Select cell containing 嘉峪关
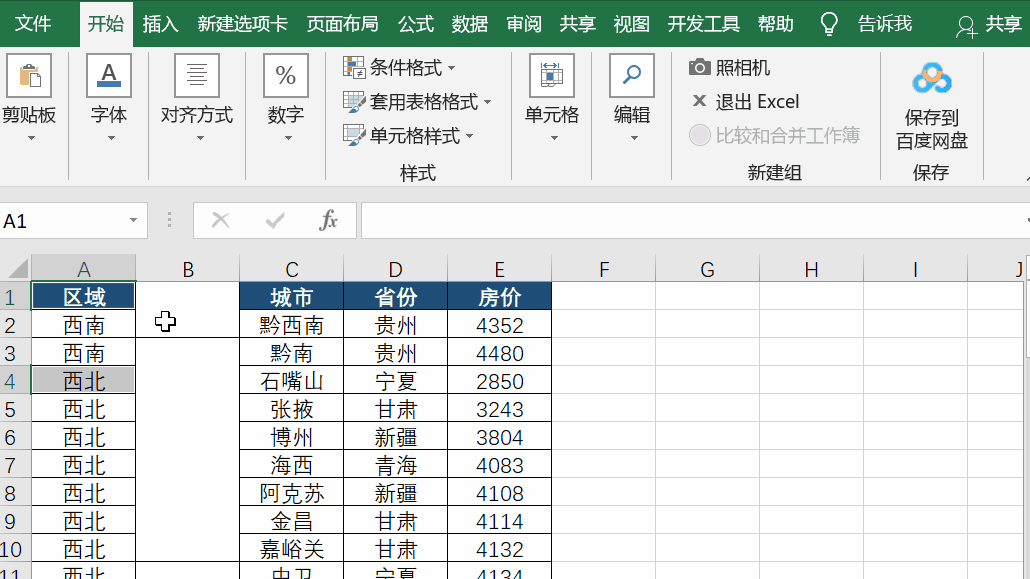 point(292,549)
